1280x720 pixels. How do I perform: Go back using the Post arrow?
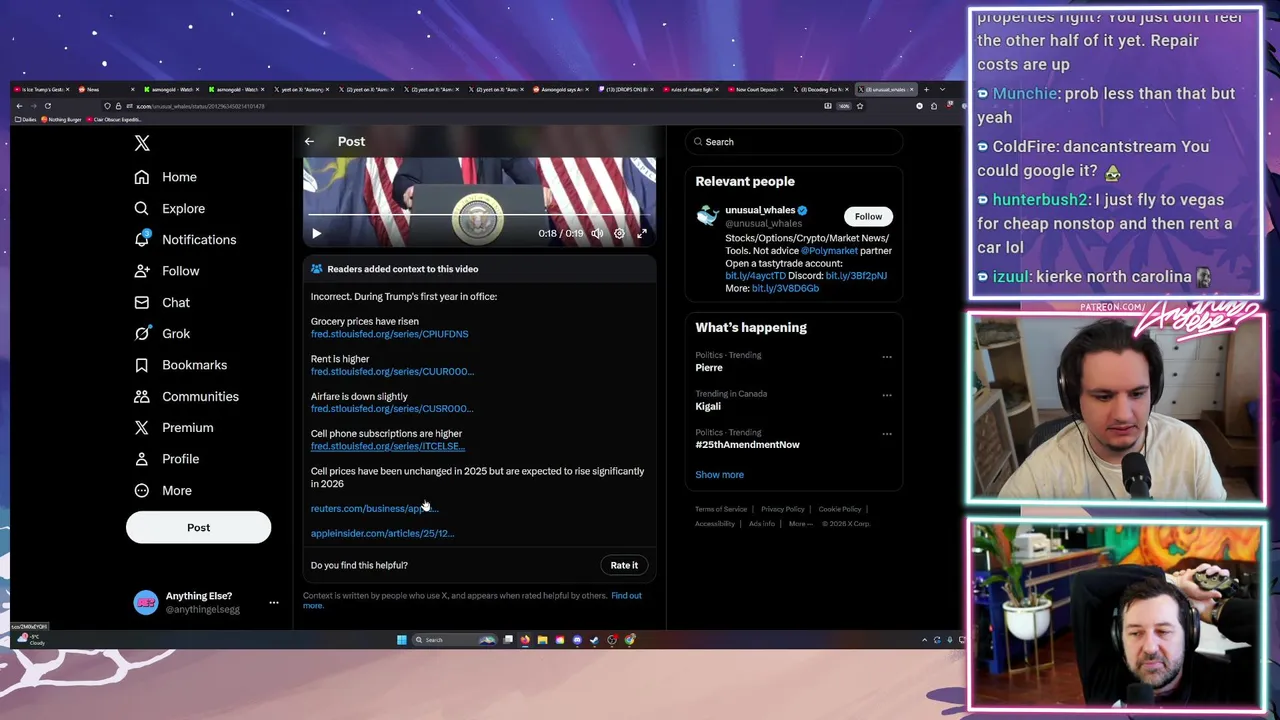pos(309,141)
